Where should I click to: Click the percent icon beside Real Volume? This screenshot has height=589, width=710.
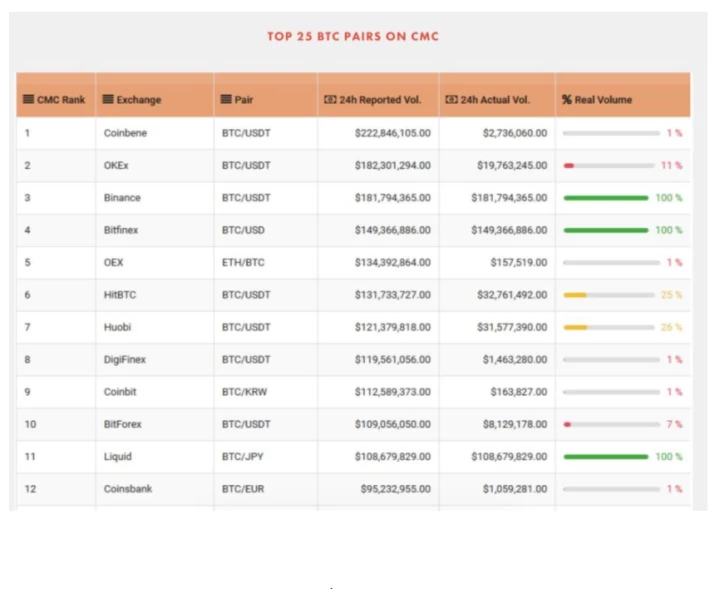click(x=567, y=100)
